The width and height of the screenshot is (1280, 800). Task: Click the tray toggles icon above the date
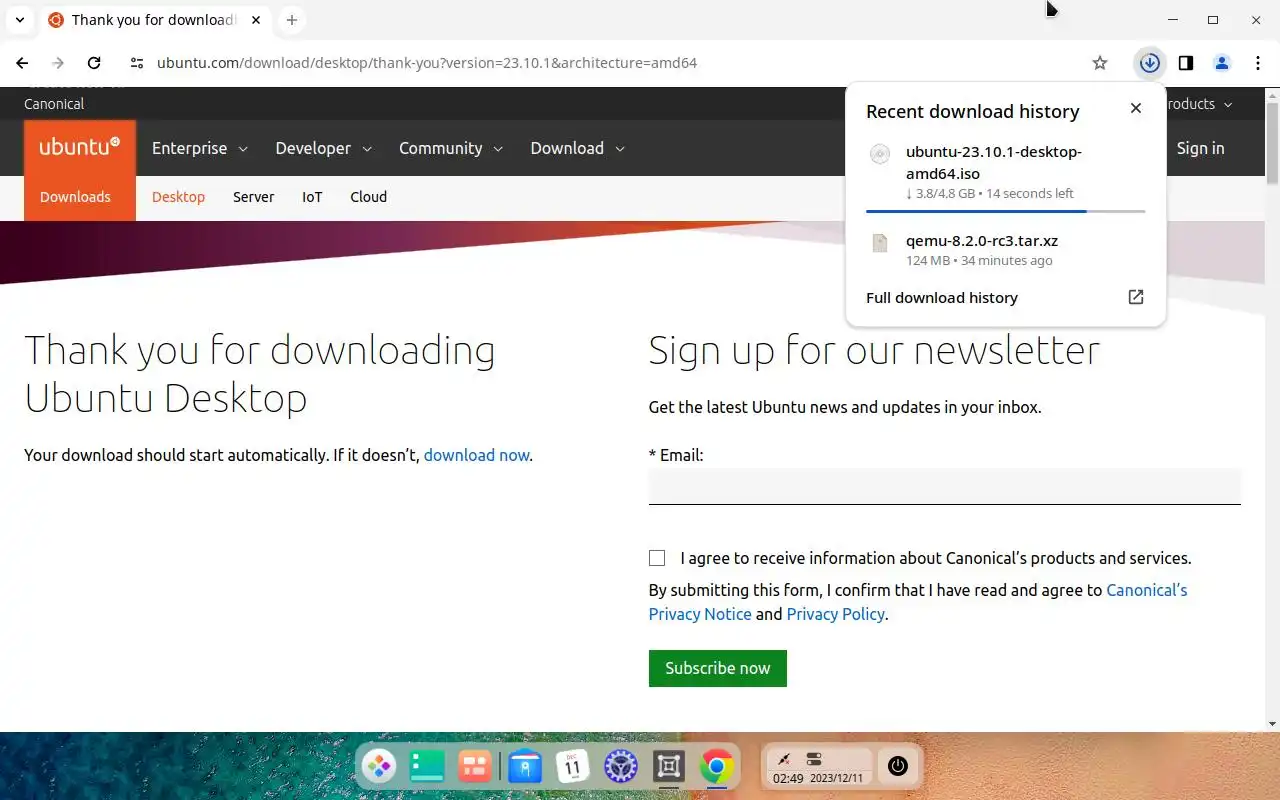point(814,759)
